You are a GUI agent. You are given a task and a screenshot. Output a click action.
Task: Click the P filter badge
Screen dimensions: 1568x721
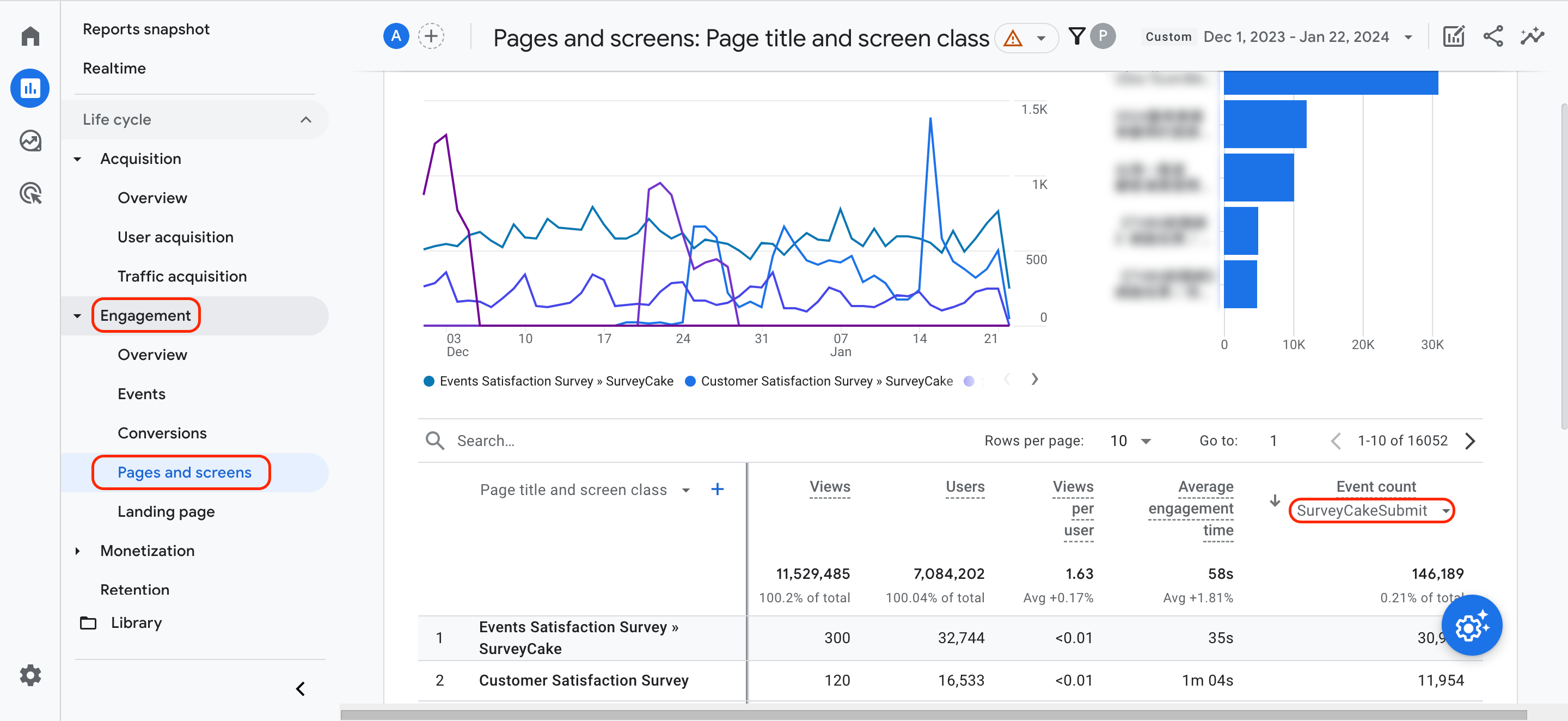coord(1102,36)
